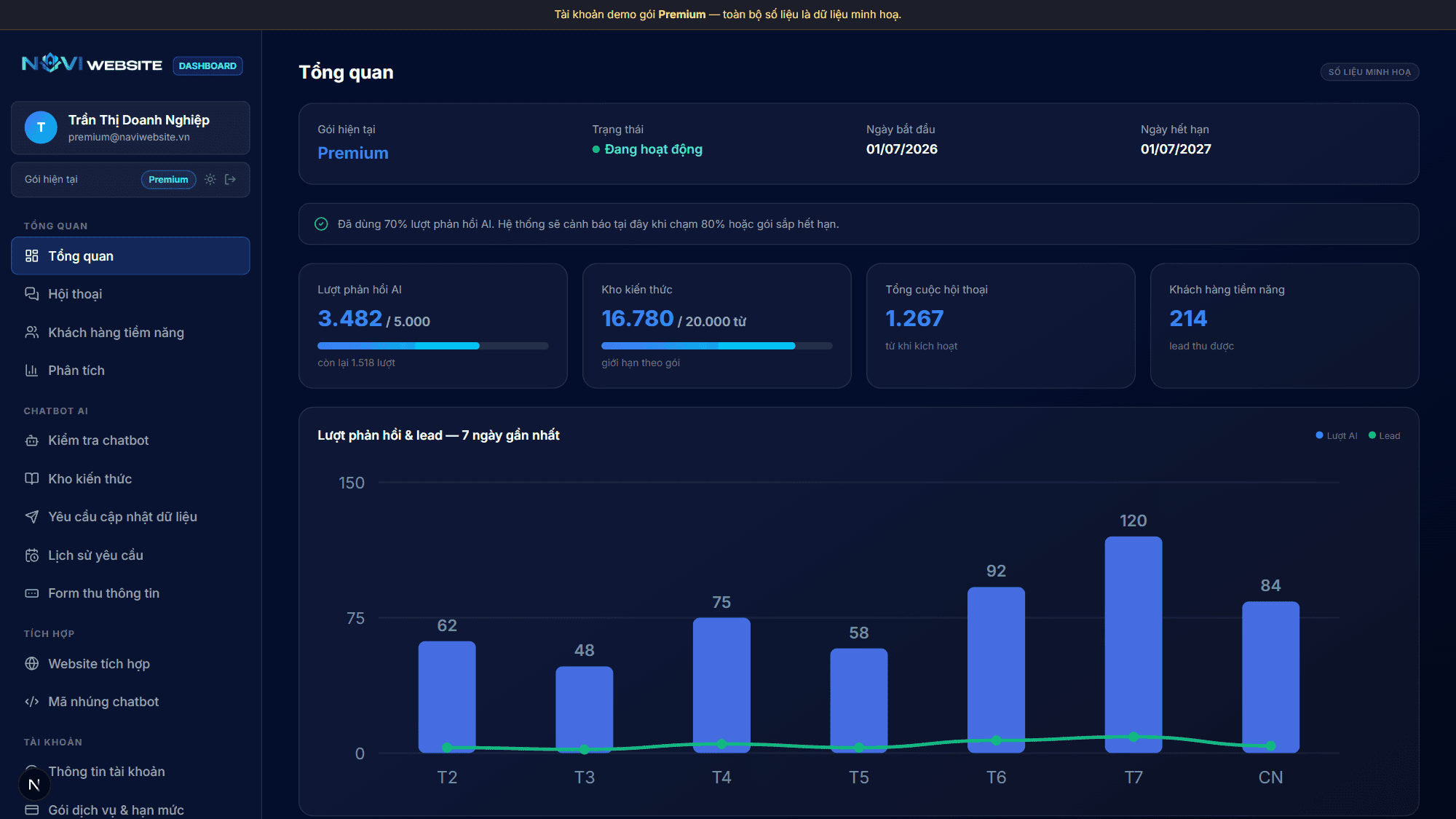
Task: Toggle the light/dark theme sun icon
Action: 210,179
